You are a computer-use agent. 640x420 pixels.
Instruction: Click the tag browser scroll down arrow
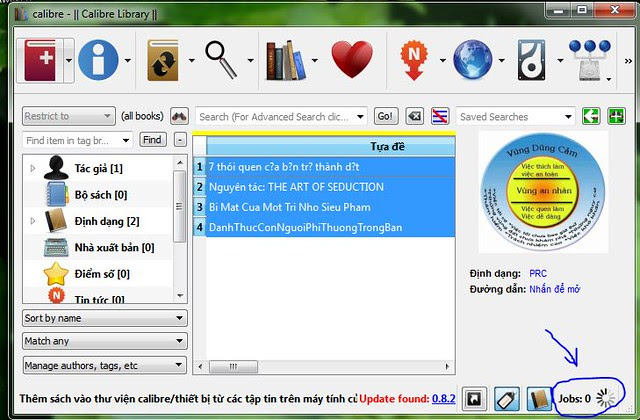tap(180, 296)
